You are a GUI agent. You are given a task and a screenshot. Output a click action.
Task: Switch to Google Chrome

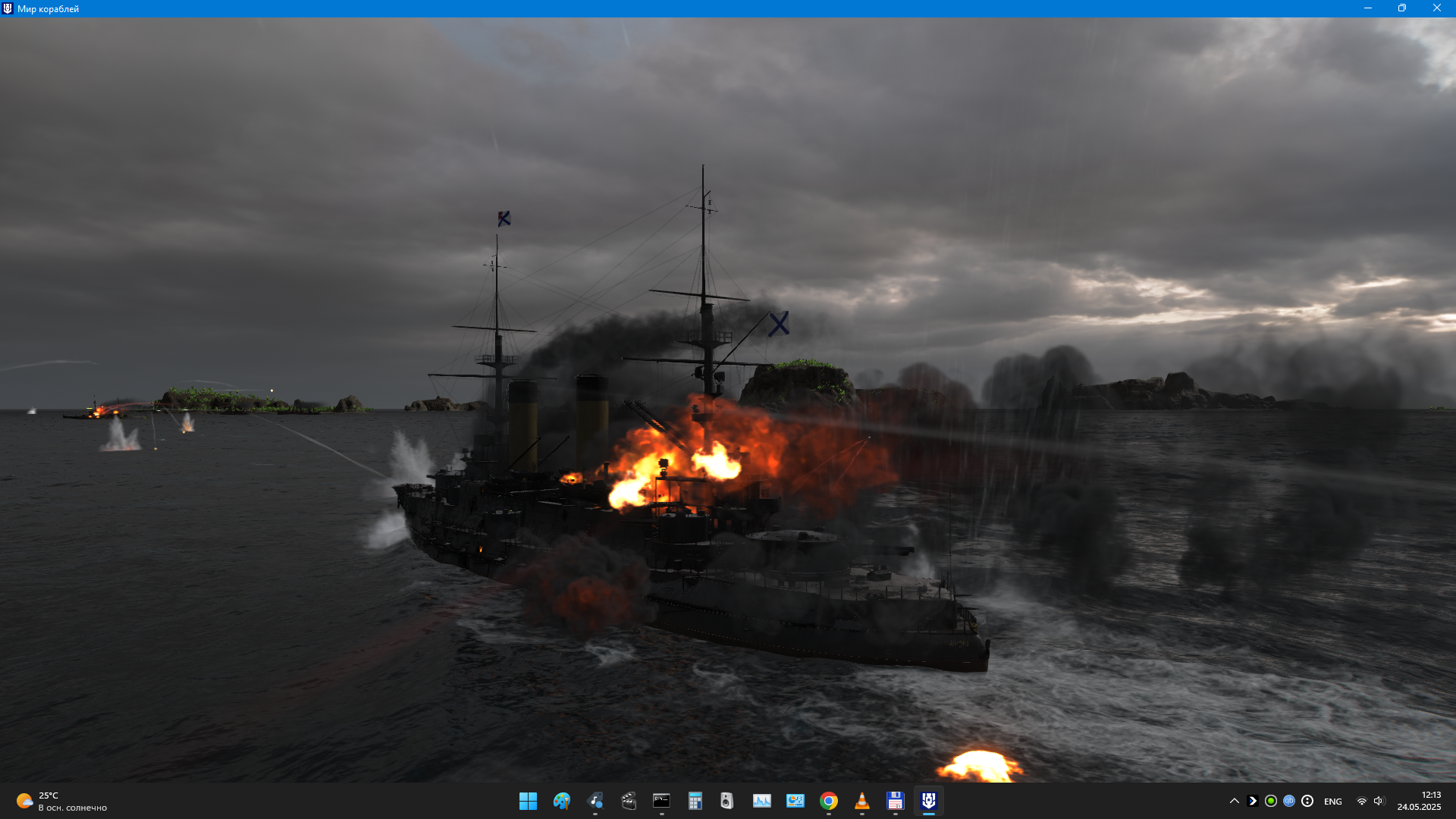tap(828, 801)
